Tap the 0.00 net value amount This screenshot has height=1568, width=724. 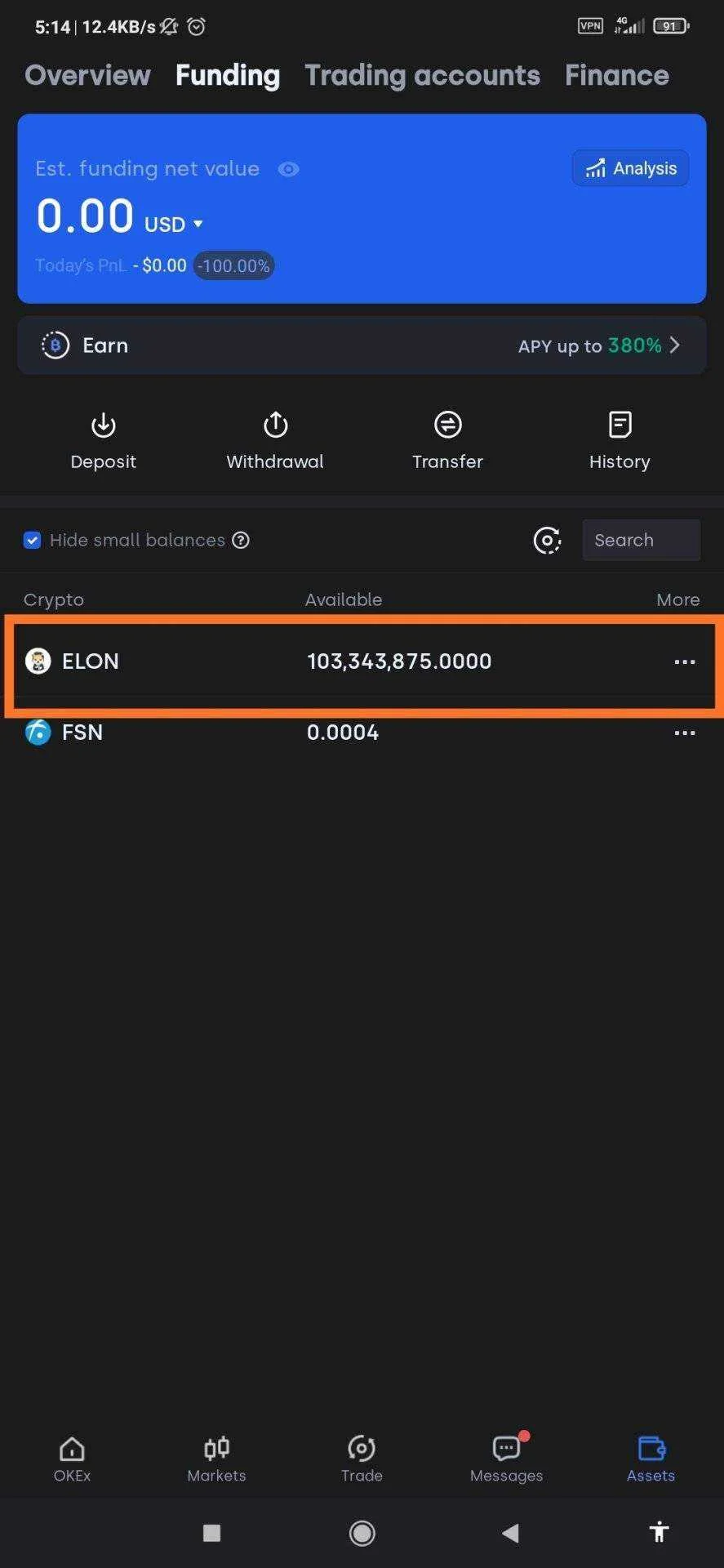85,216
